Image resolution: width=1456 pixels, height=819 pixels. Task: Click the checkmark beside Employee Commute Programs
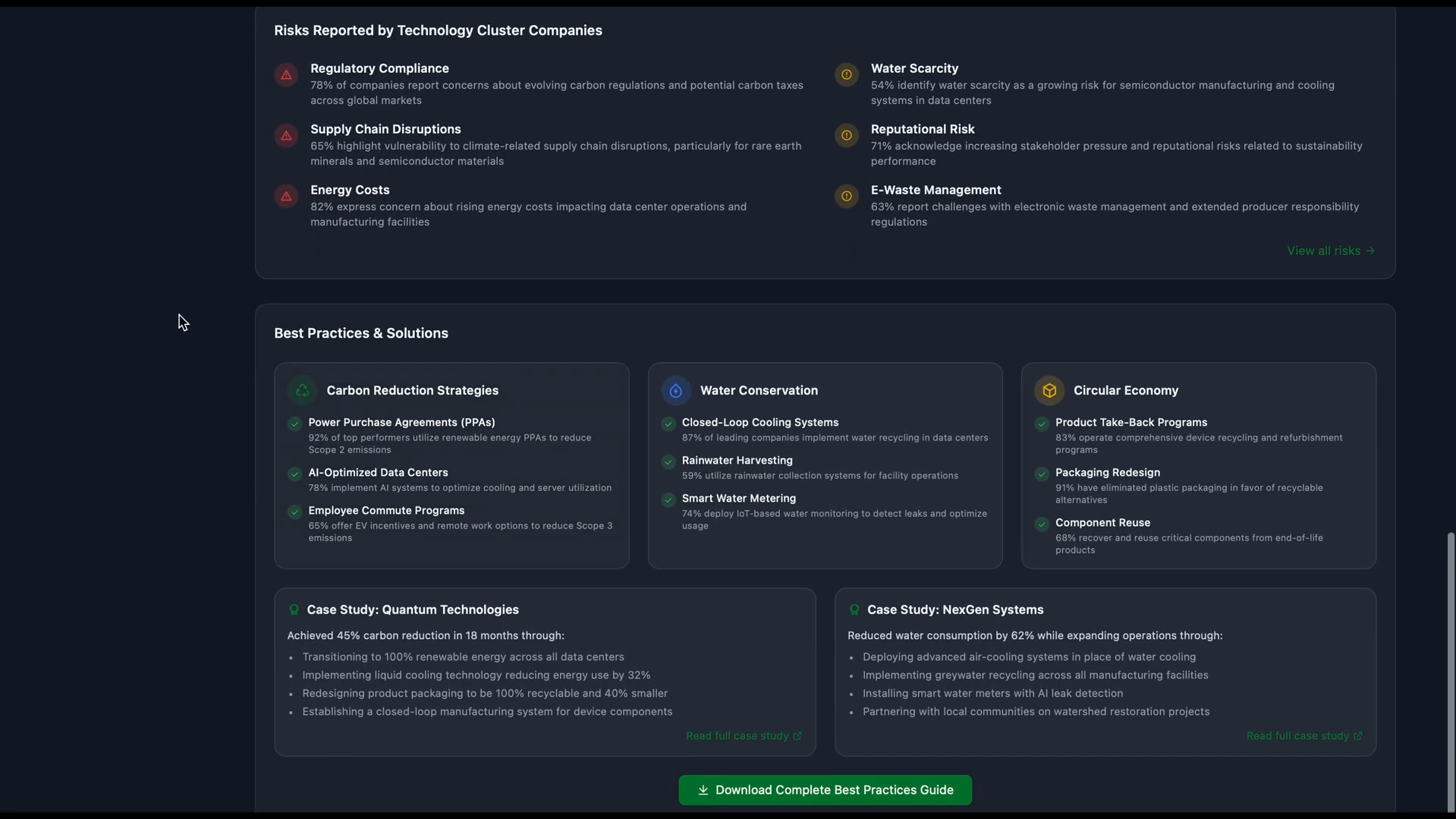tap(294, 512)
